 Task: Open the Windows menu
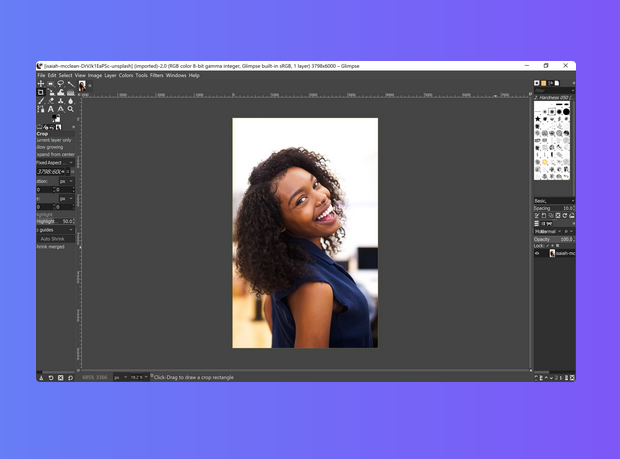coord(176,75)
